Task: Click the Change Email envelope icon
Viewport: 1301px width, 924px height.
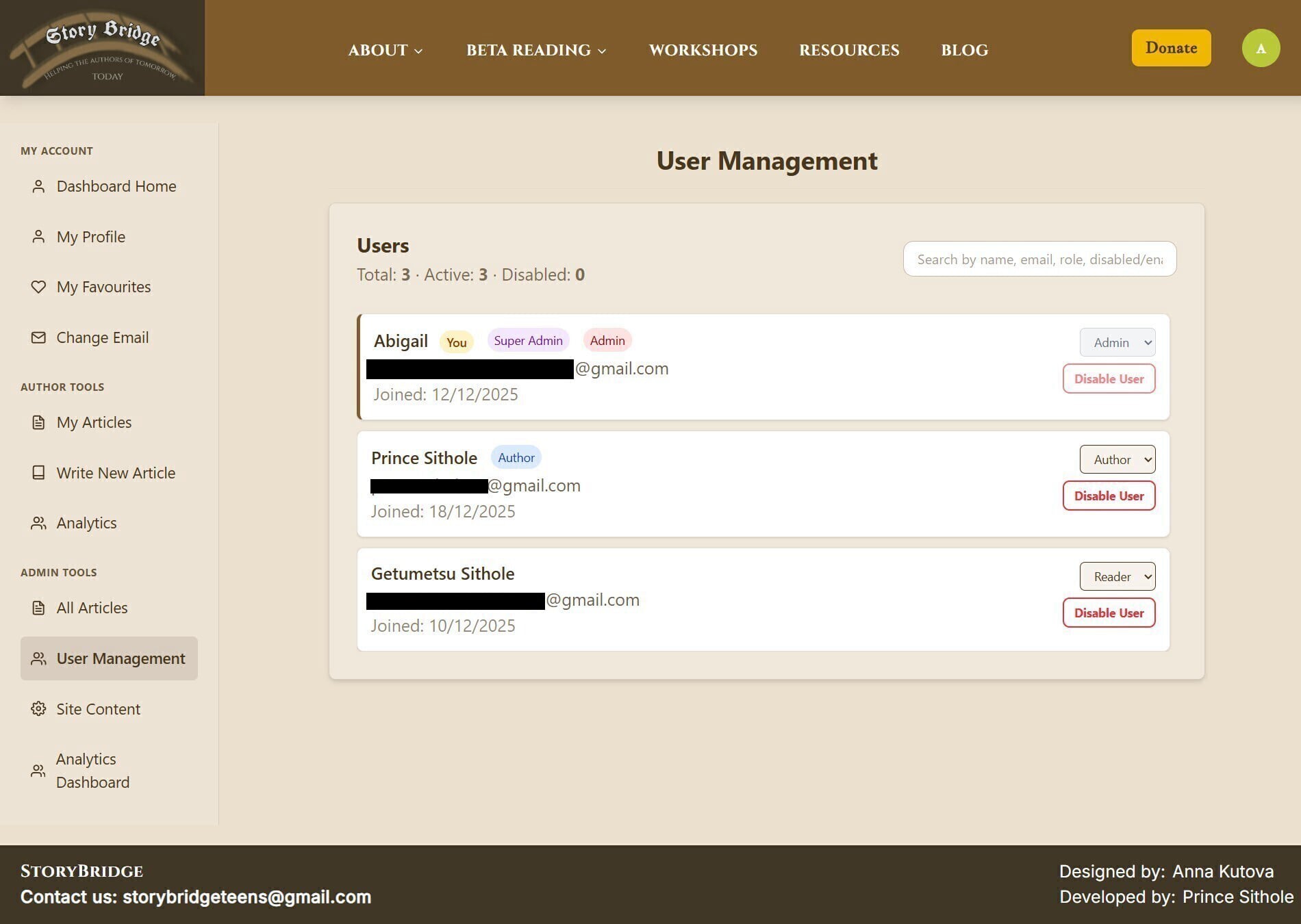Action: pyautogui.click(x=38, y=337)
